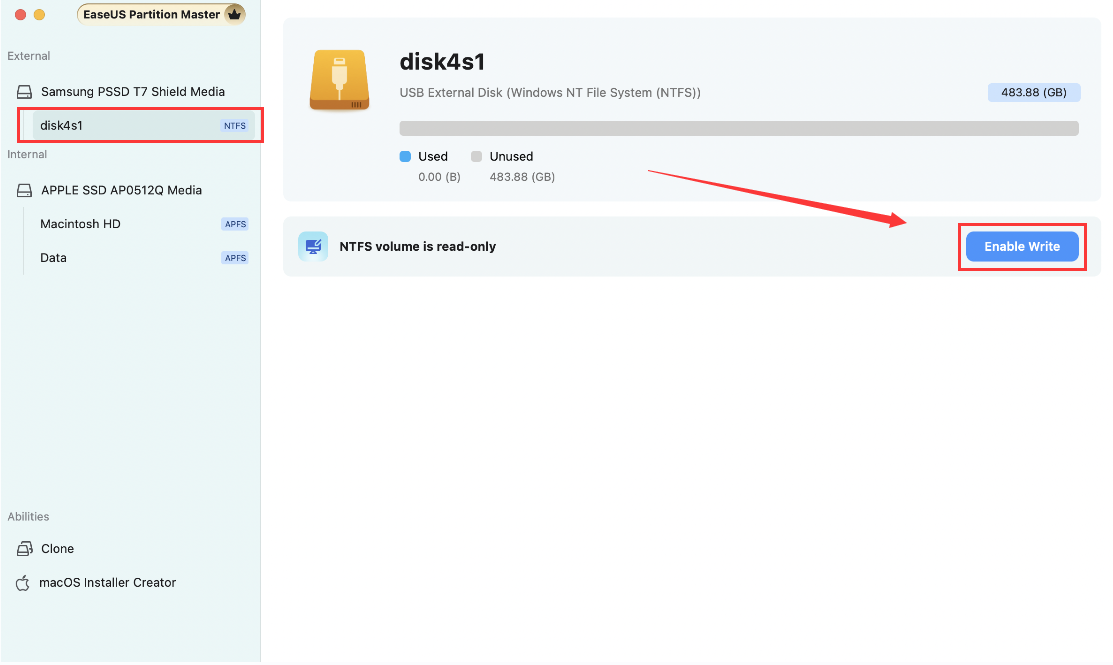
Task: Select Samsung PSSD T7 Shield Media disk
Action: pos(132,92)
